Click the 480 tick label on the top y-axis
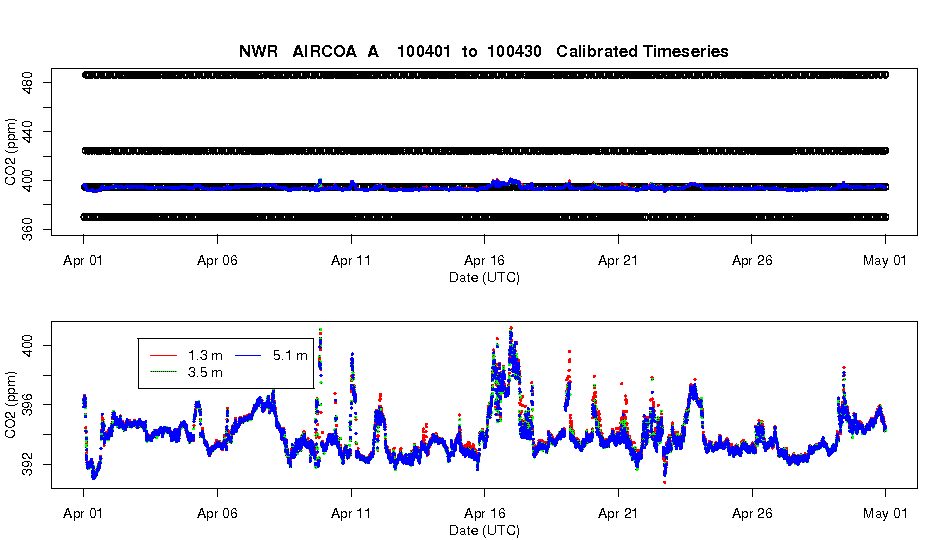 pyautogui.click(x=28, y=82)
